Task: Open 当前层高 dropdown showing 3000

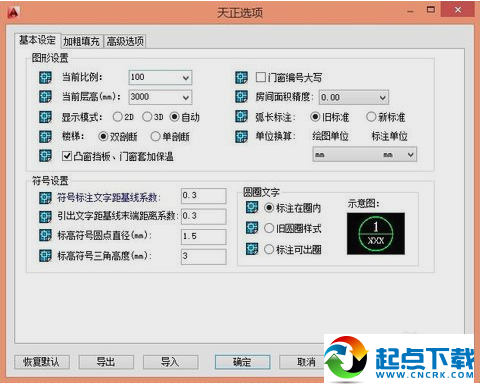Action: (x=160, y=97)
